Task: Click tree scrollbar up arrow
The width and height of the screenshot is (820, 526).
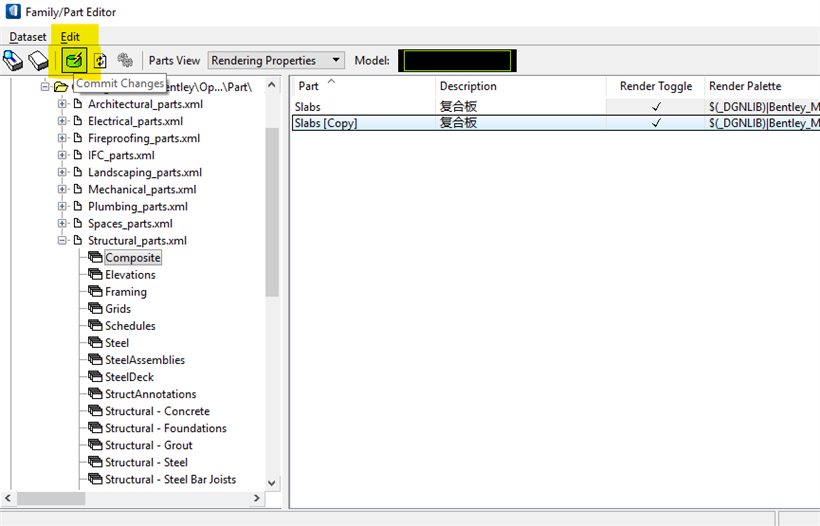Action: click(271, 84)
